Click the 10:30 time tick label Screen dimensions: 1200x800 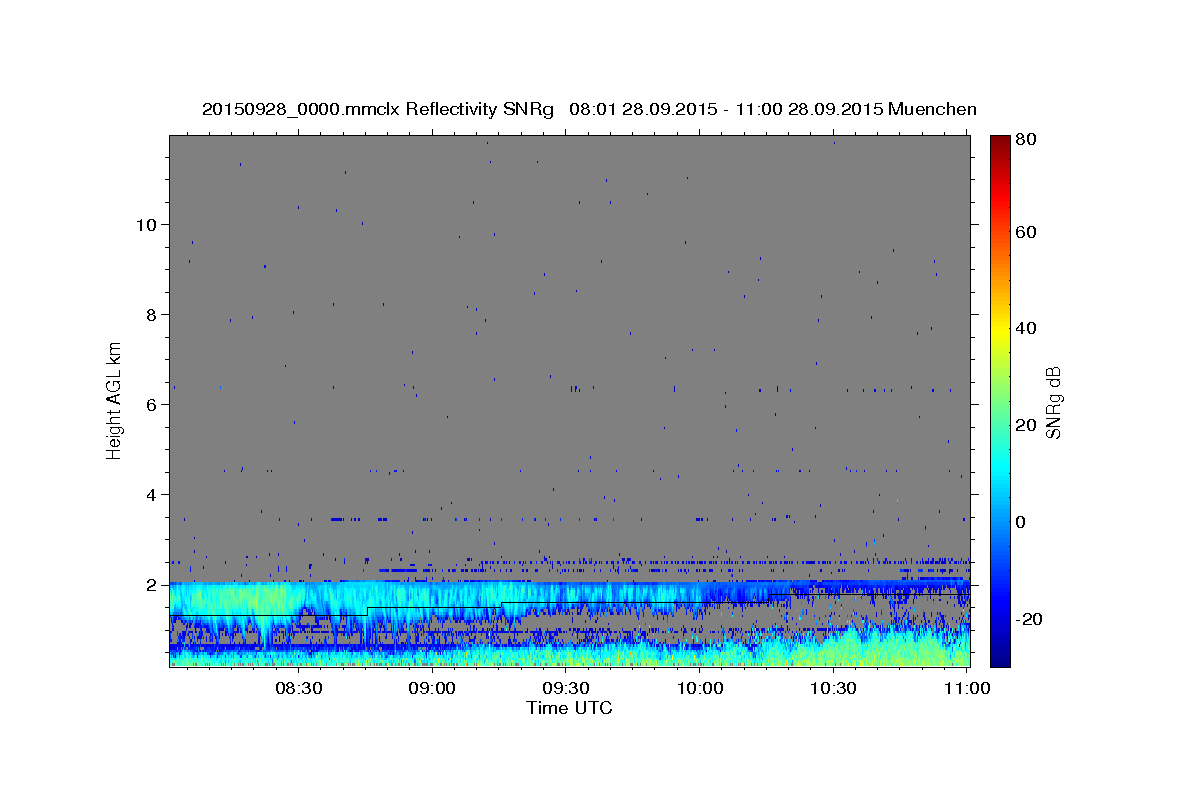coord(833,688)
